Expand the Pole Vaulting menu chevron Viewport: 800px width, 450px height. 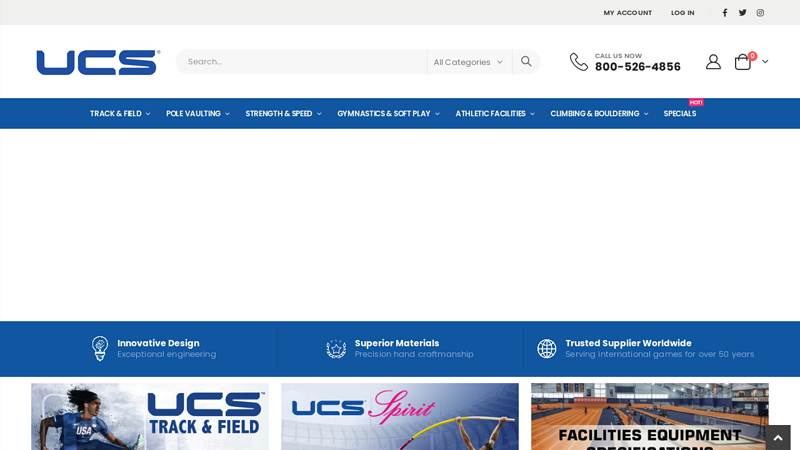227,114
